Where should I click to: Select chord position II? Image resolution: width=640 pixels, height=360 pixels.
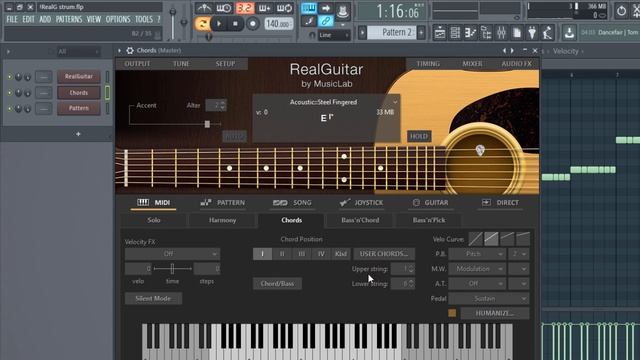click(282, 254)
